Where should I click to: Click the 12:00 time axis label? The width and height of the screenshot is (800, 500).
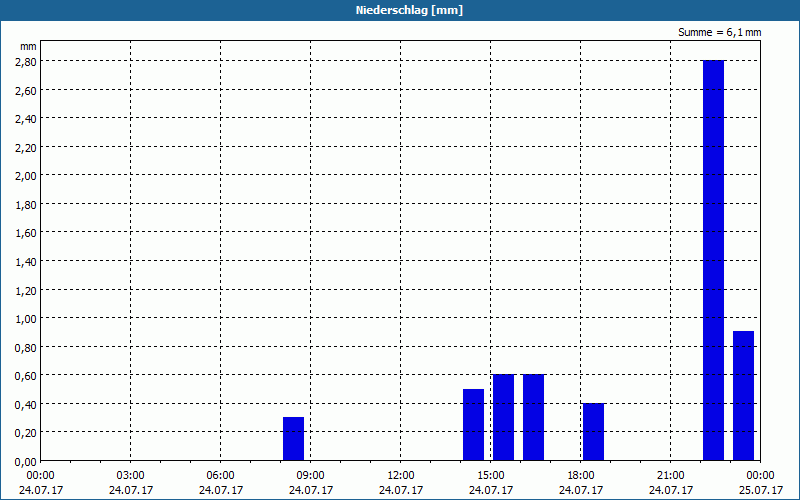pos(401,476)
